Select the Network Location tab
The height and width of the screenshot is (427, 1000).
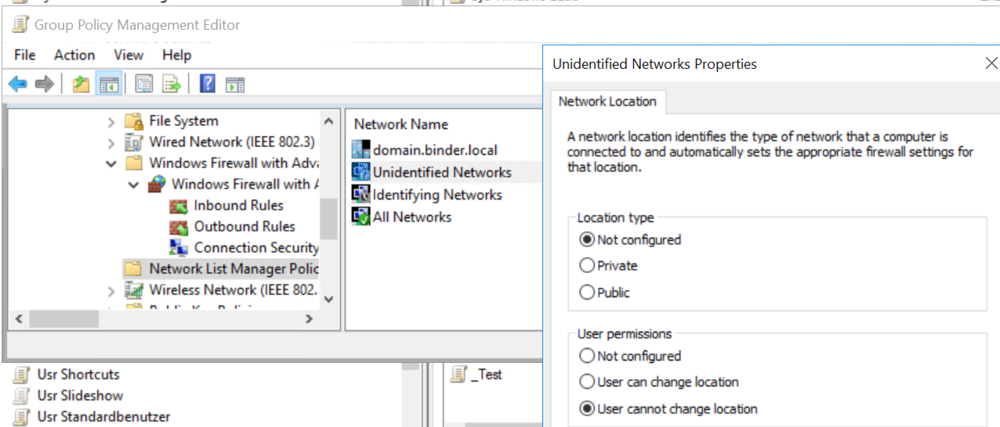[x=607, y=101]
